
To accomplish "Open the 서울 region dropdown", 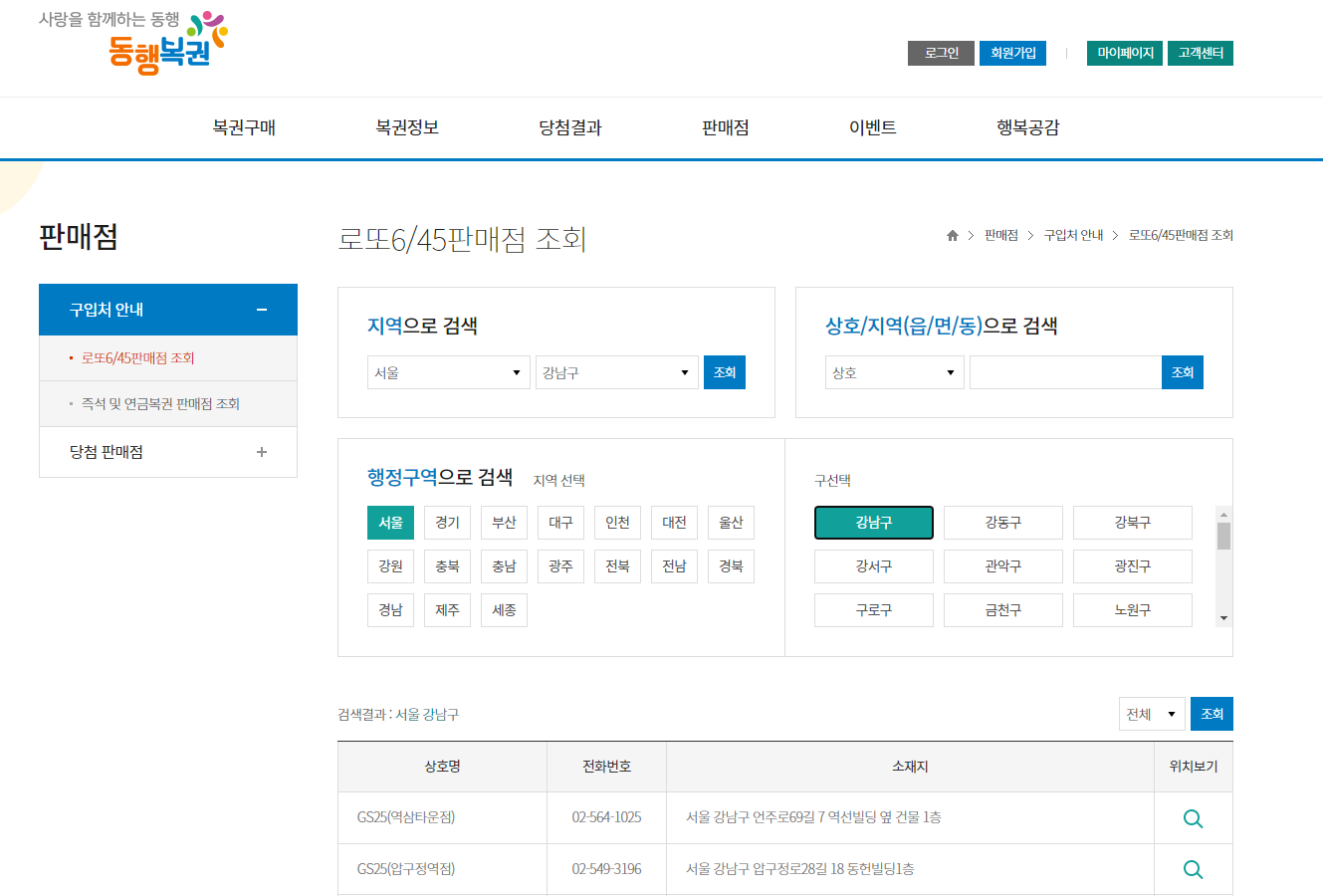I will [448, 372].
